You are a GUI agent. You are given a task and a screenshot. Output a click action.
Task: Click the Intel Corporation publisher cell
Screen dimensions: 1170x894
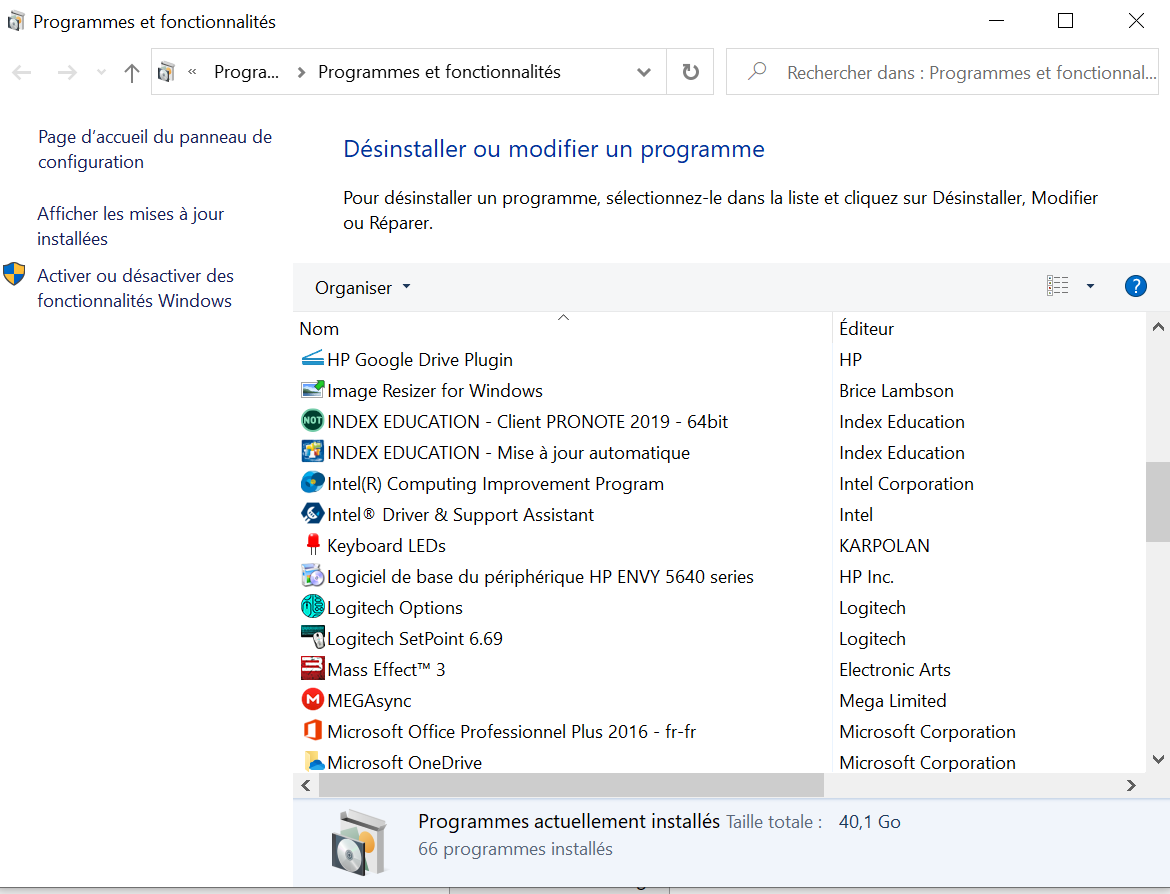coord(906,484)
